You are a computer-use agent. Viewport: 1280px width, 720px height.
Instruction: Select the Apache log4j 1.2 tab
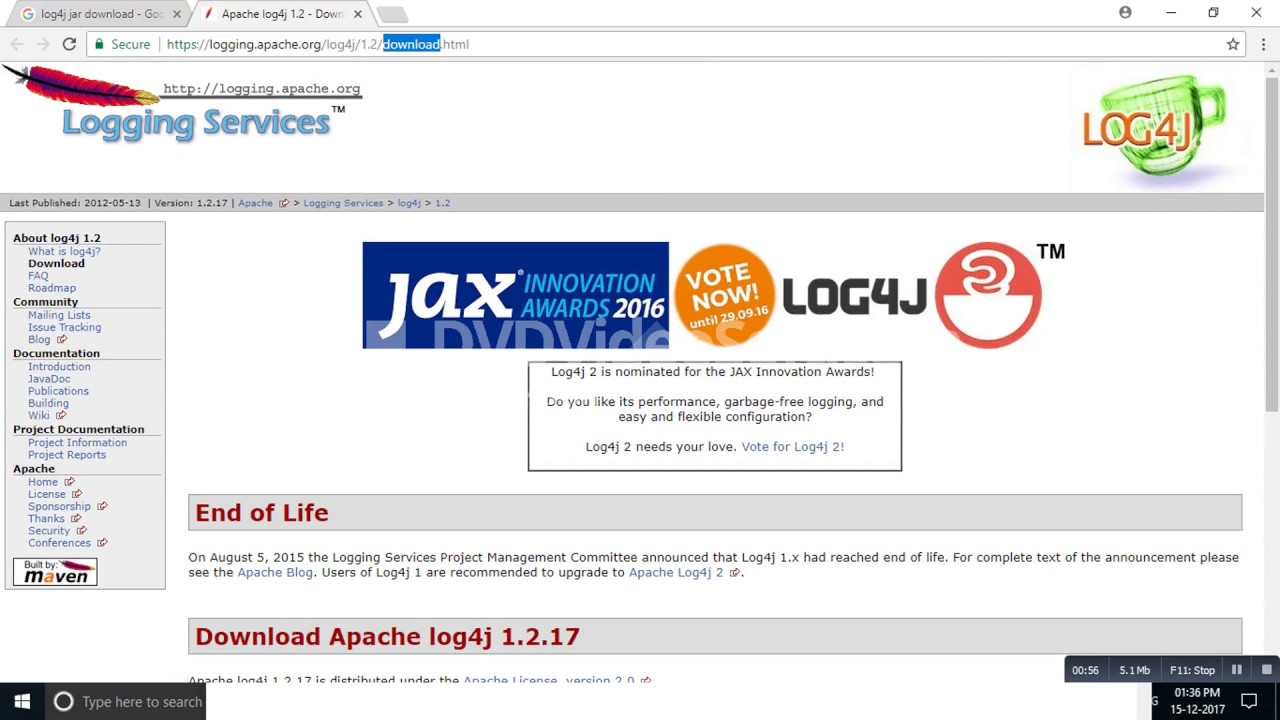(282, 14)
